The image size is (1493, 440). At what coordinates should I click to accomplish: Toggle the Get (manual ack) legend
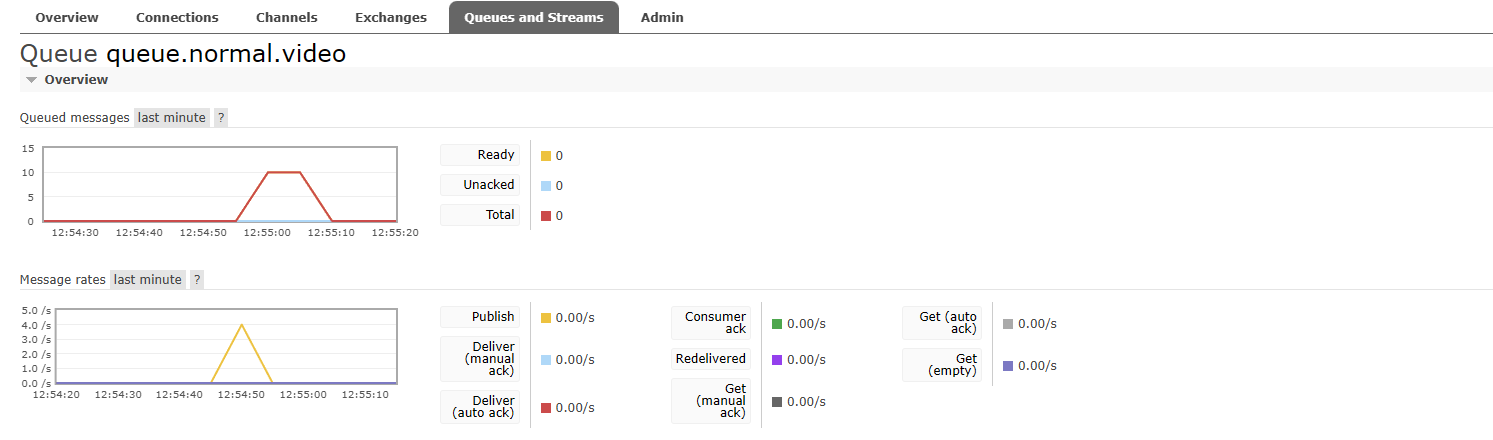711,401
